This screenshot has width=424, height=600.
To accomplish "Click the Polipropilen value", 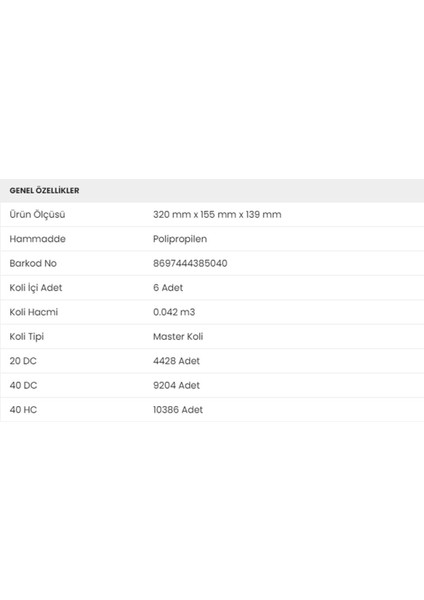I will point(180,239).
